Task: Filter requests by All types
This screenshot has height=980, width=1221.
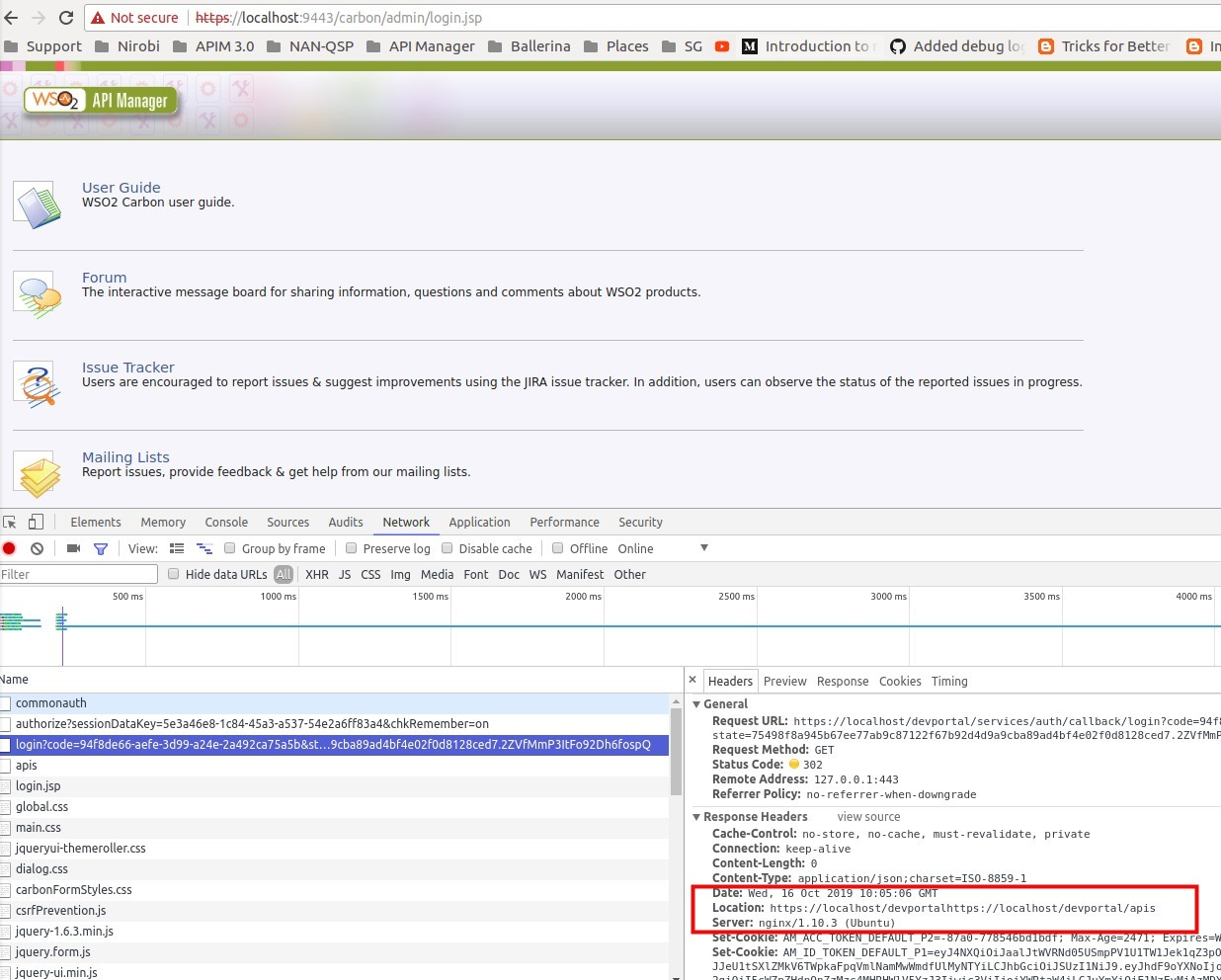Action: [x=284, y=574]
